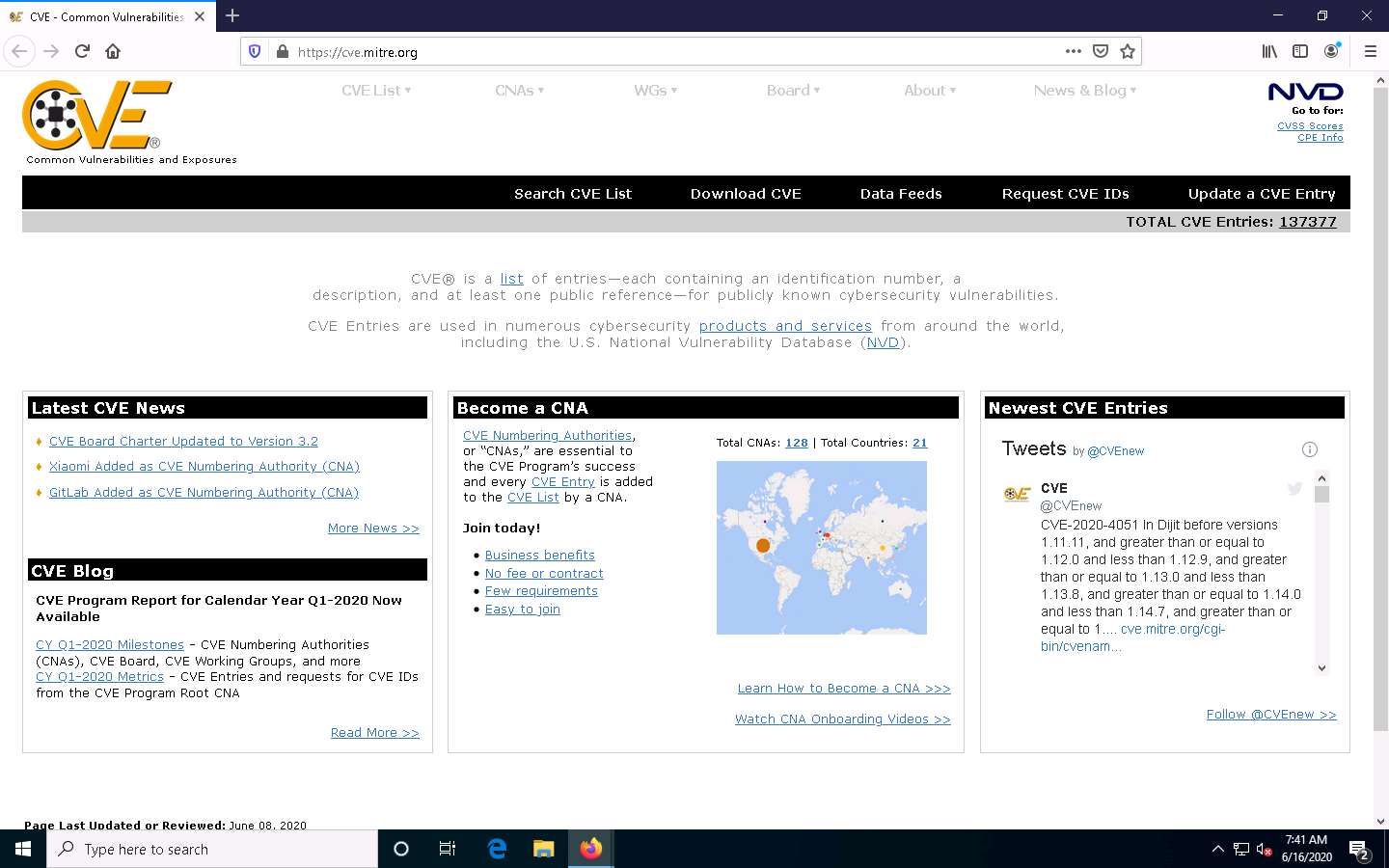Open CY Q1-2020 Milestones link
Viewport: 1389px width, 868px height.
pyautogui.click(x=110, y=644)
